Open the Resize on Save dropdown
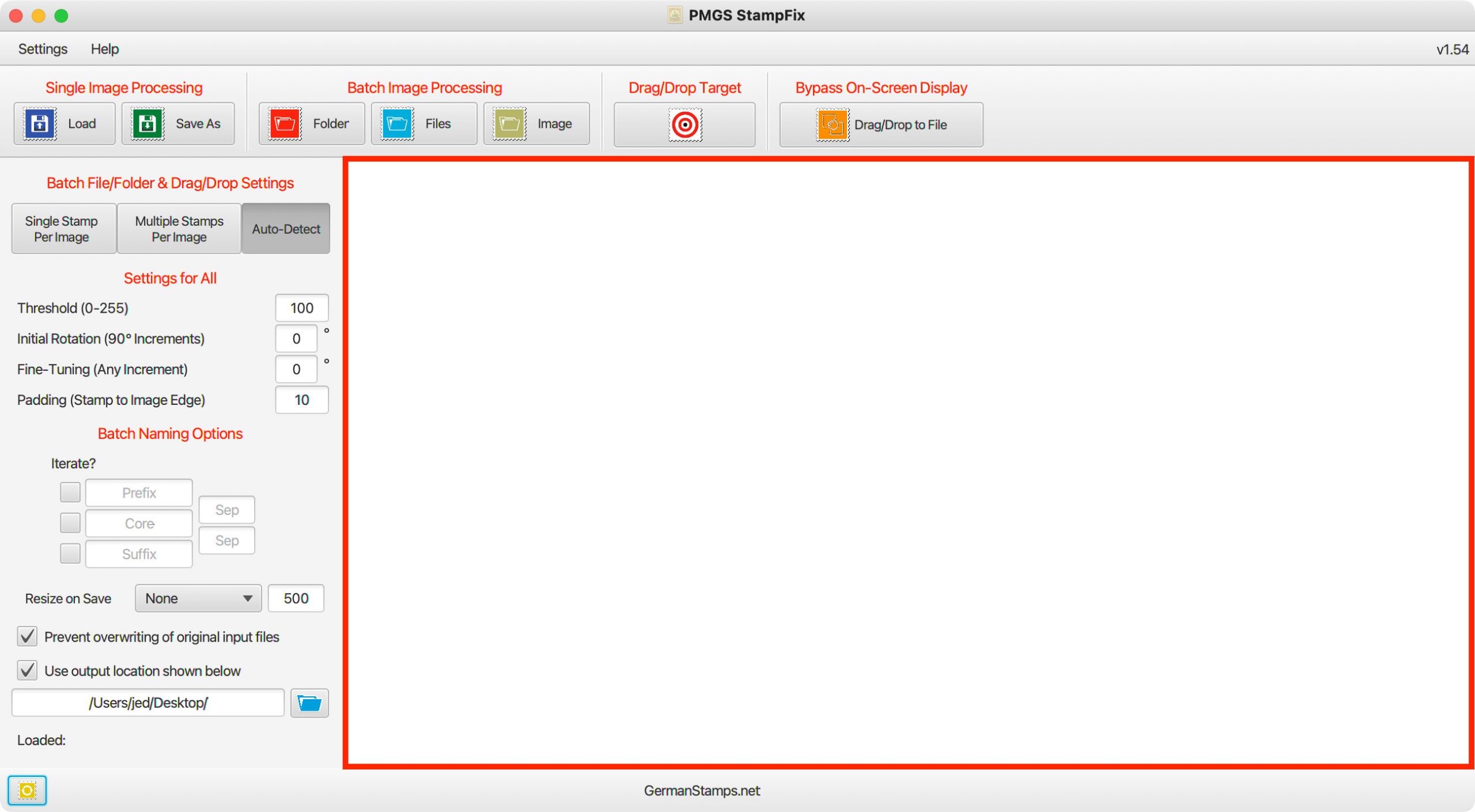 (198, 598)
